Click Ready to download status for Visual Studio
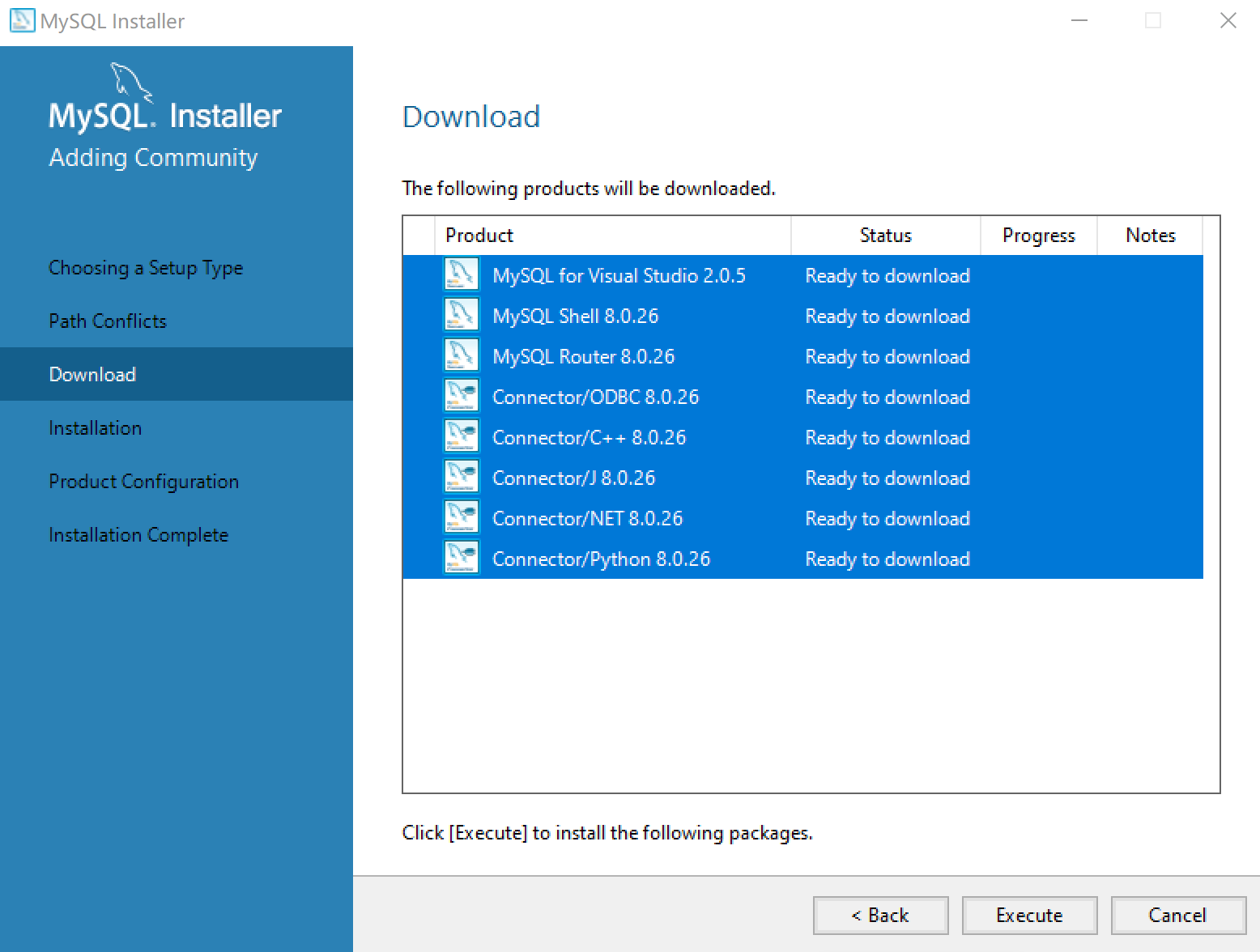1260x952 pixels. [x=888, y=276]
